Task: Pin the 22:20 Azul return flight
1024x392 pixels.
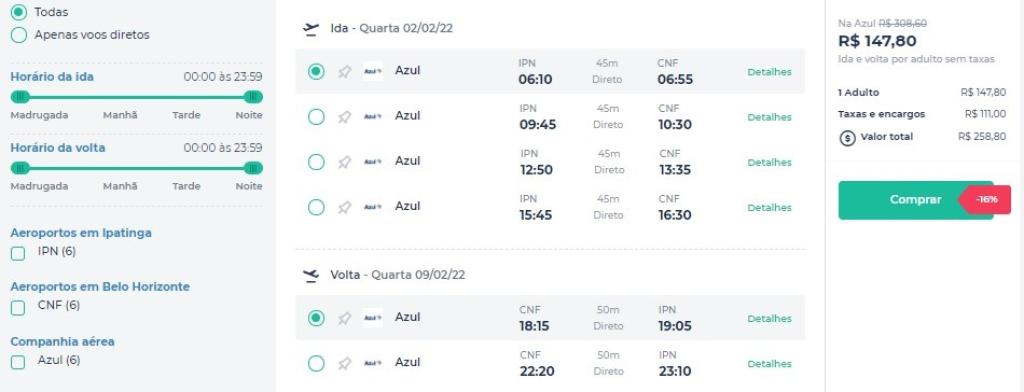Action: click(345, 363)
